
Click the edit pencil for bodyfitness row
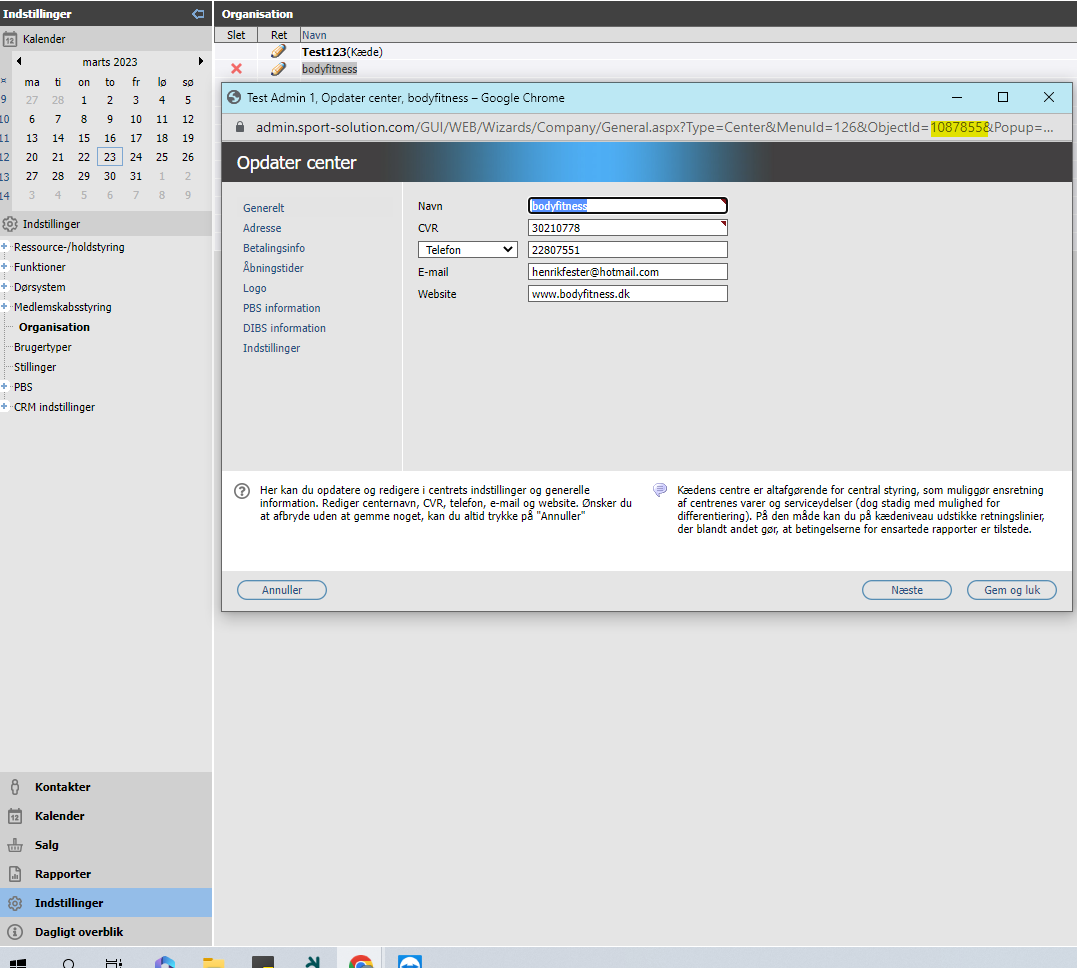click(278, 69)
